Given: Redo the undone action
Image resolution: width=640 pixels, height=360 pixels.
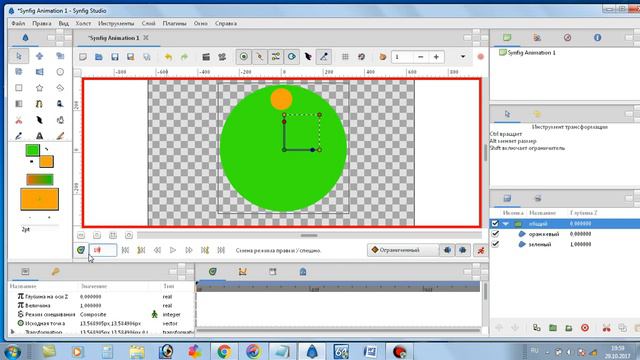Looking at the screenshot, I should coord(184,57).
